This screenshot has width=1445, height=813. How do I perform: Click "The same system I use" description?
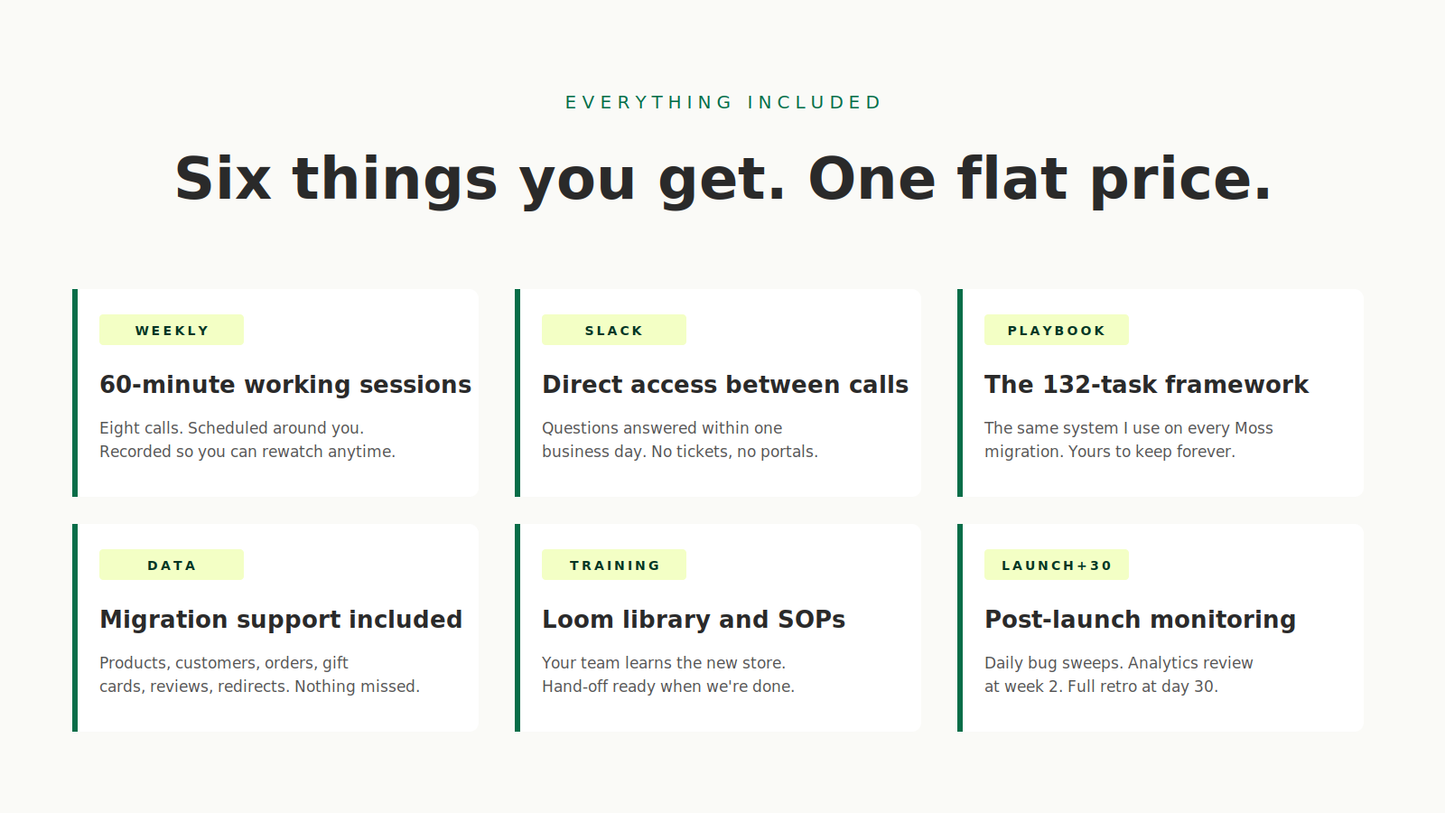1128,440
